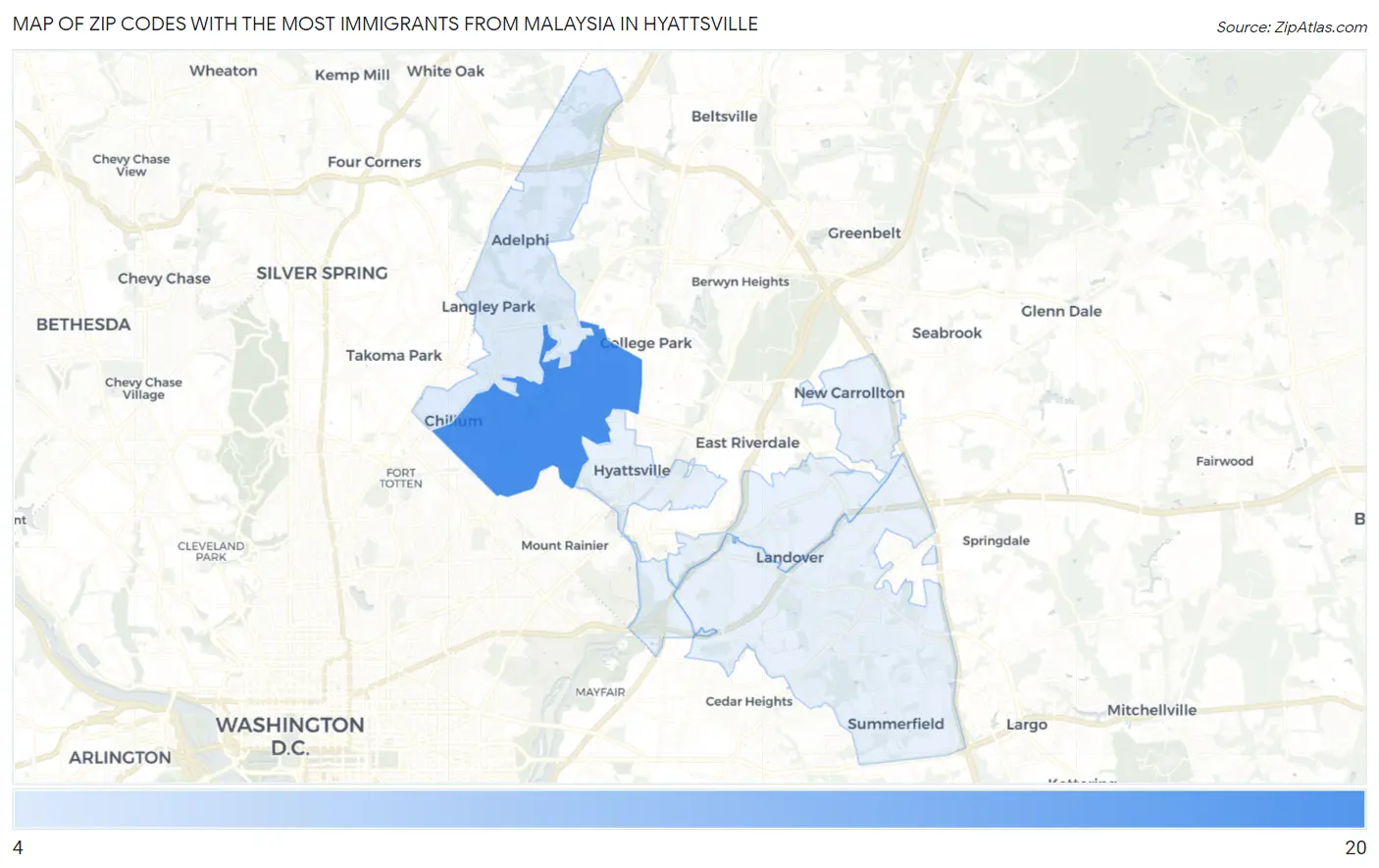Click the White Oak label

point(445,71)
